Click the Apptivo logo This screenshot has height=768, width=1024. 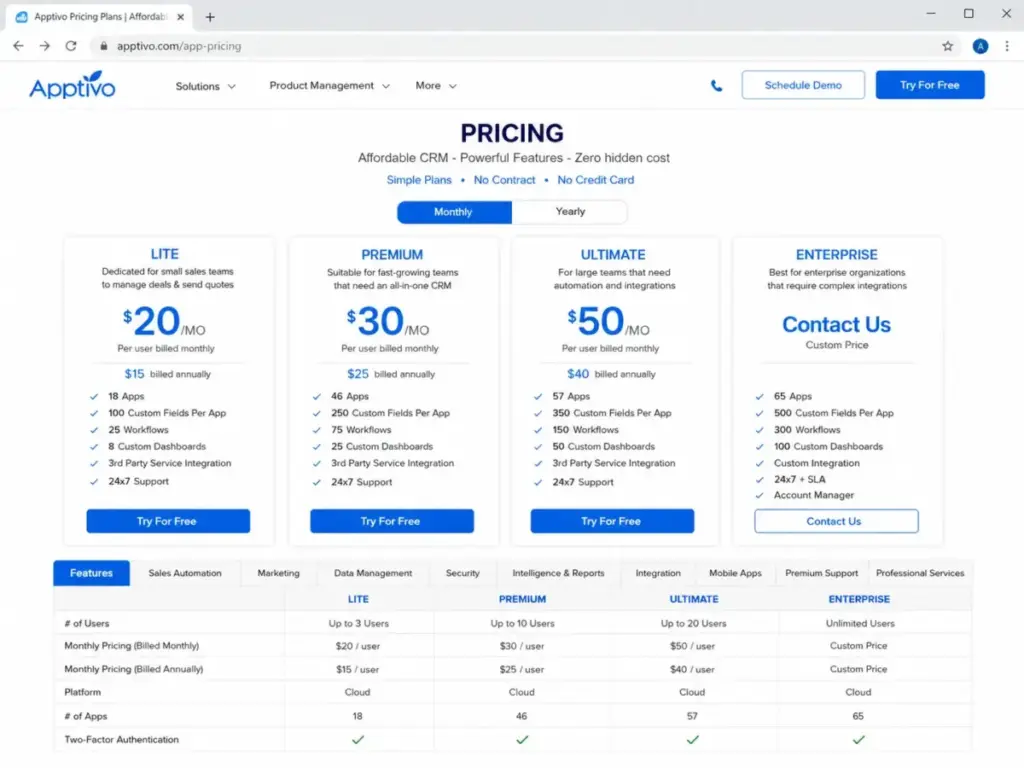[72, 85]
